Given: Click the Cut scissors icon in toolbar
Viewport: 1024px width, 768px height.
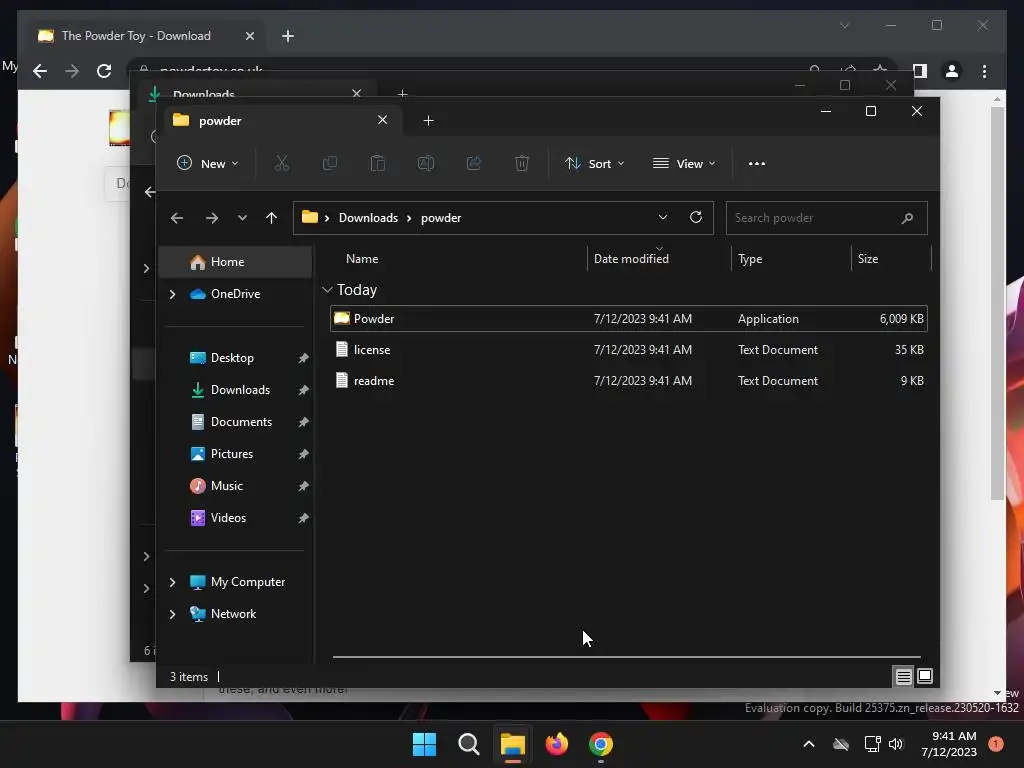Looking at the screenshot, I should point(281,163).
